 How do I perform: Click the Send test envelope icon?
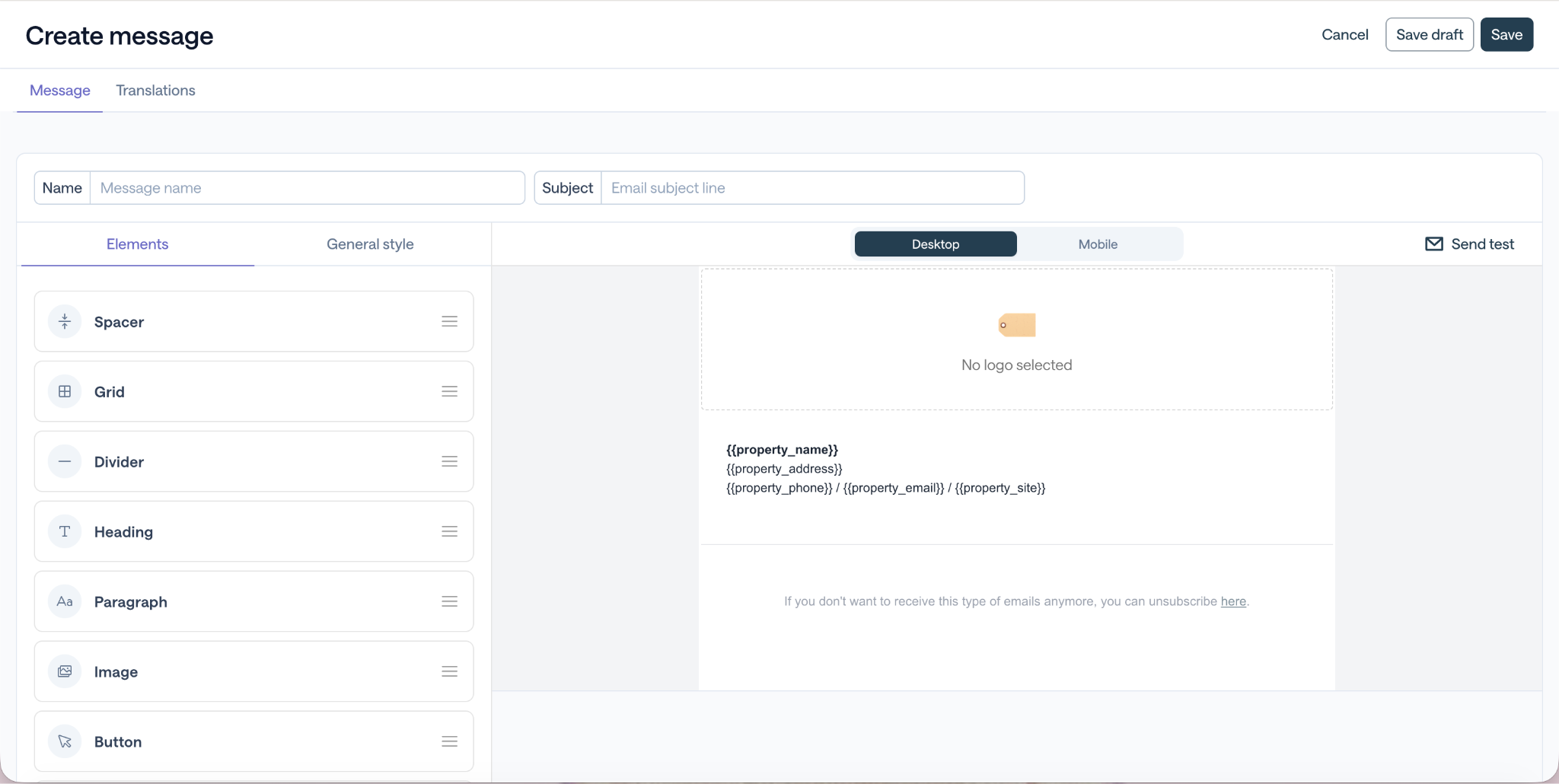pos(1434,244)
